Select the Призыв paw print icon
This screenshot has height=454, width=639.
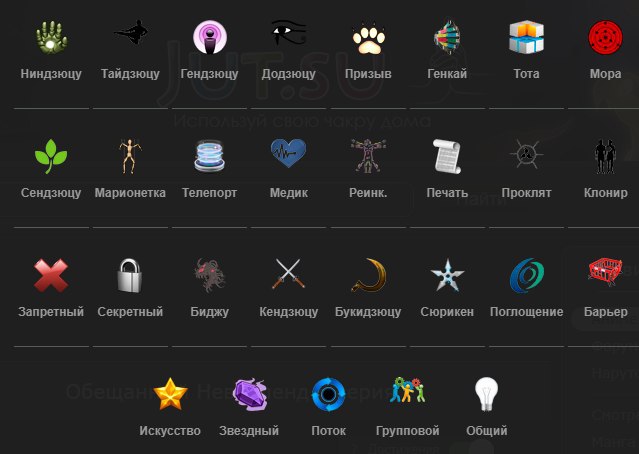click(x=368, y=40)
